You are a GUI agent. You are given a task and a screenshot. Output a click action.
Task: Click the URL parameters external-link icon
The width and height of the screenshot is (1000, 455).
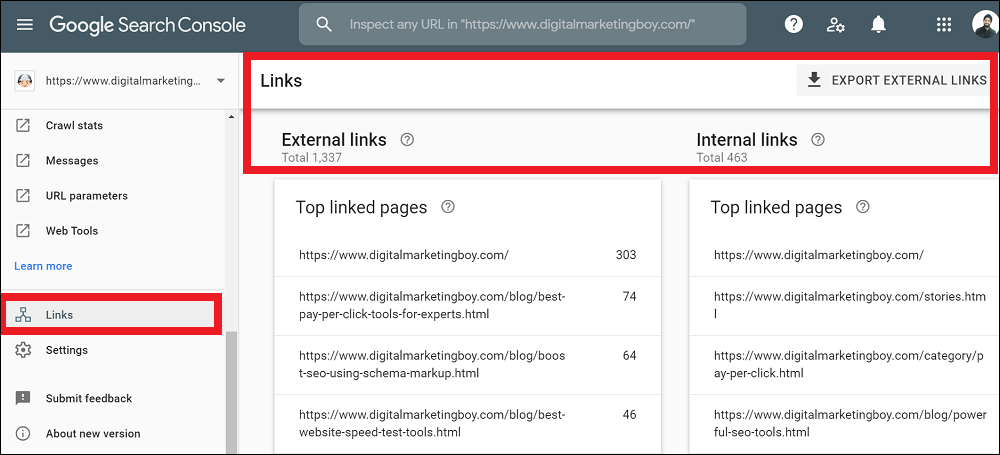point(23,196)
